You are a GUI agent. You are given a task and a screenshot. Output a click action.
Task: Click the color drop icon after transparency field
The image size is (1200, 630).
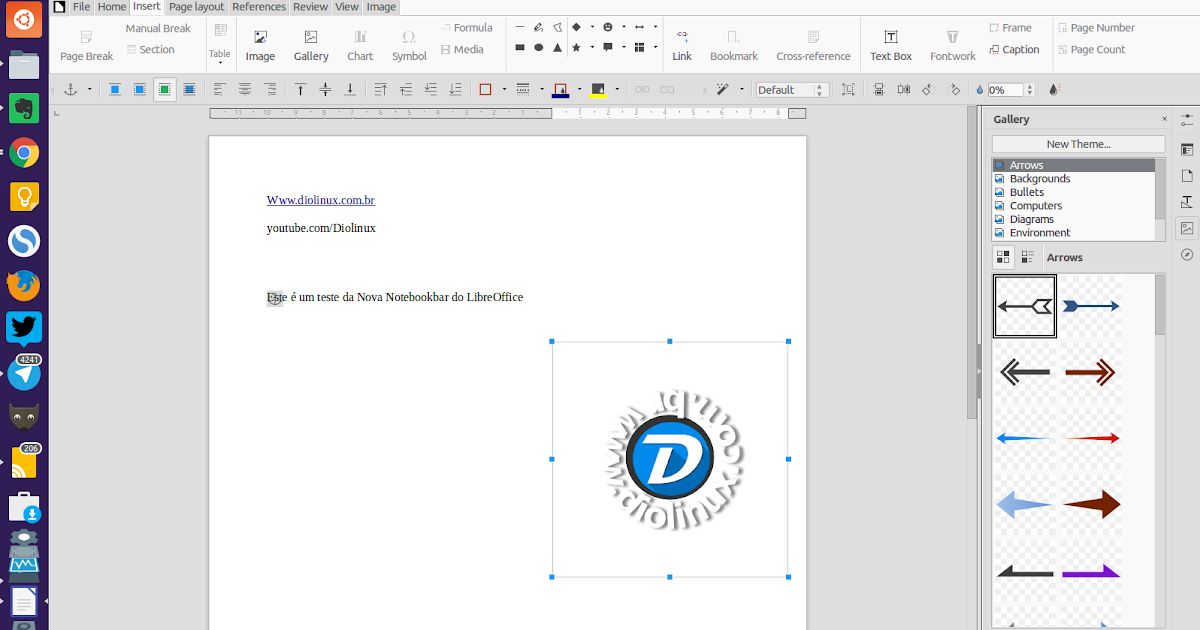click(1054, 89)
